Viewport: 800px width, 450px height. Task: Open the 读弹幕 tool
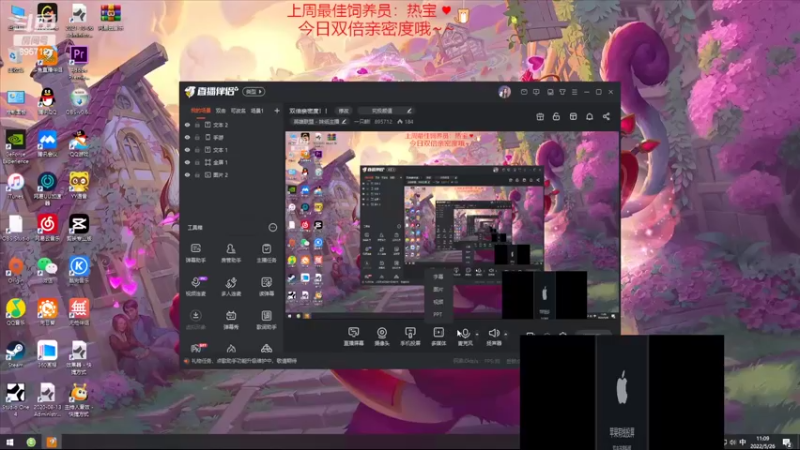tap(266, 287)
